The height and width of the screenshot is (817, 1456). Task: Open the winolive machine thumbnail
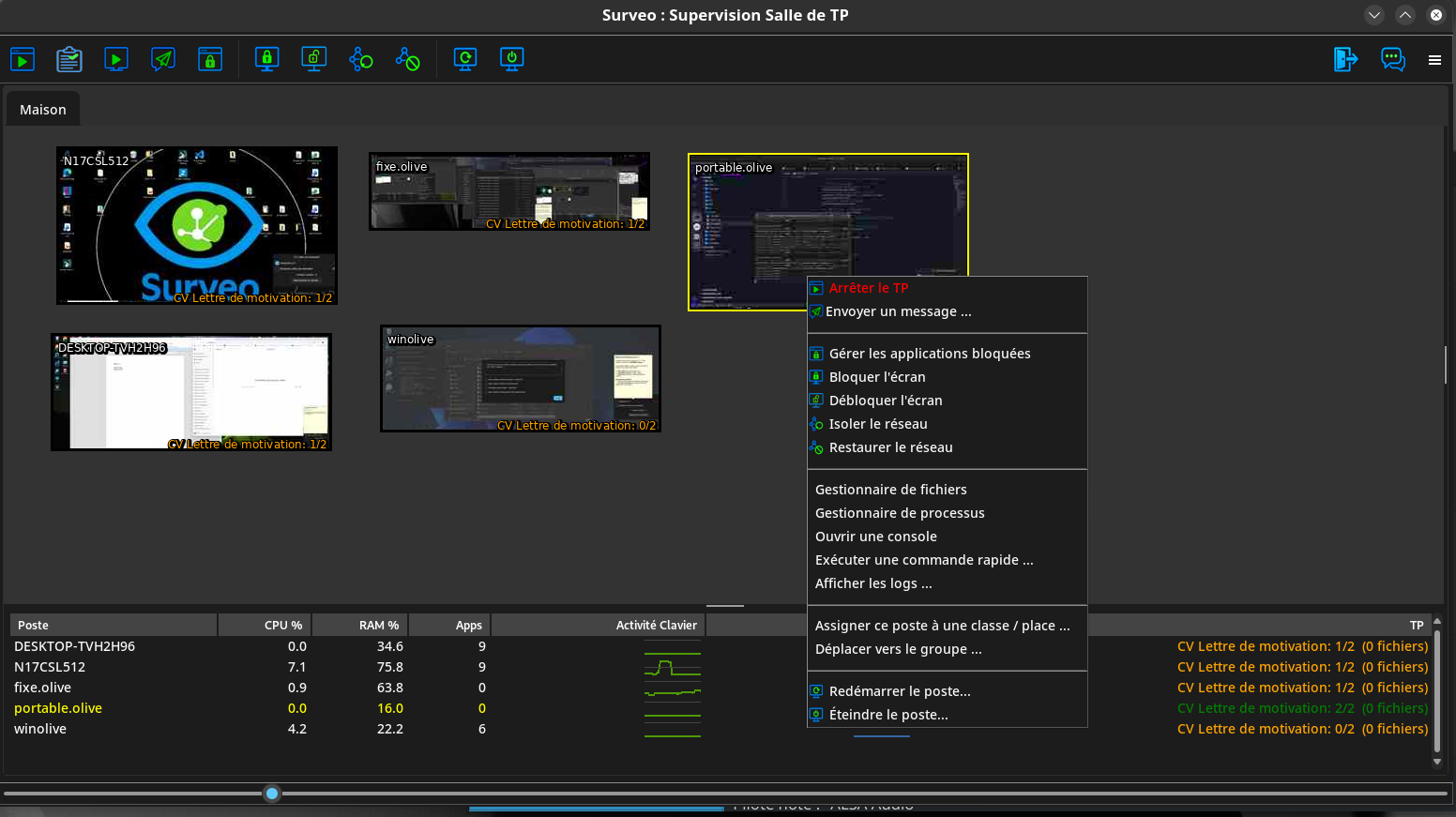click(x=520, y=378)
